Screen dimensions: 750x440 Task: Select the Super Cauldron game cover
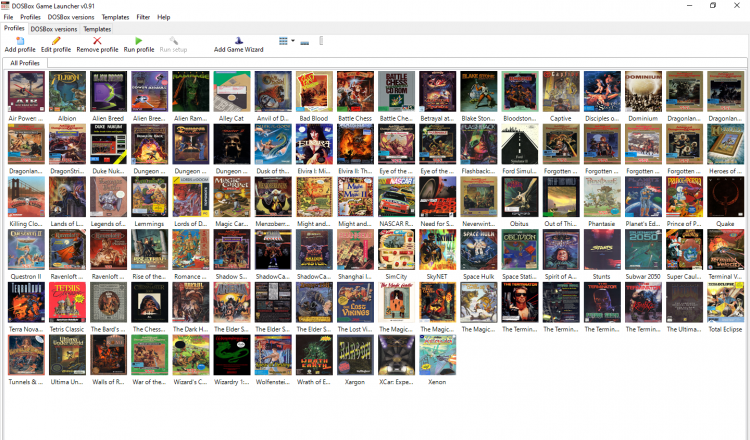[684, 249]
